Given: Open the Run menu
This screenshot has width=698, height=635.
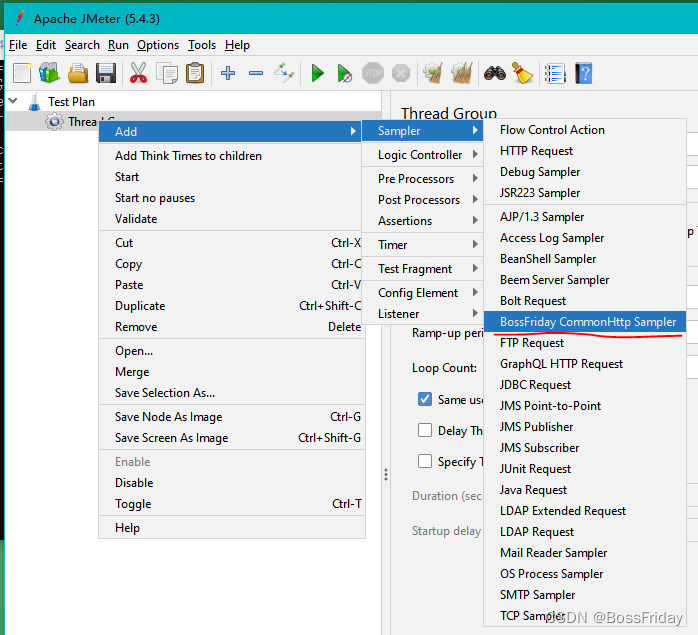Looking at the screenshot, I should pos(118,45).
